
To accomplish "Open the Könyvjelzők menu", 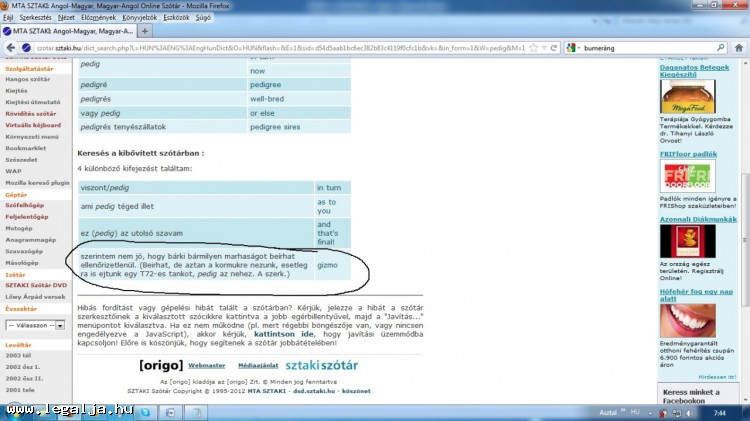I will click(x=137, y=17).
